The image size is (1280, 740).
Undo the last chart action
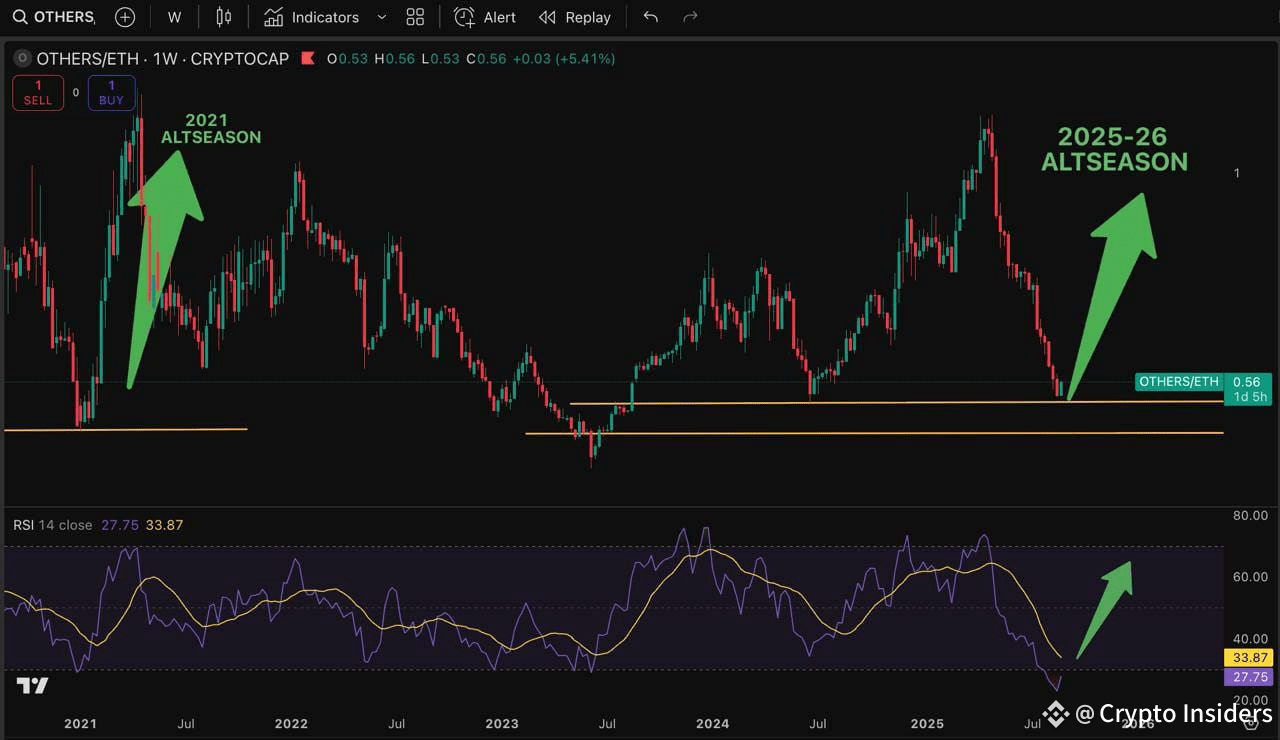coord(651,17)
